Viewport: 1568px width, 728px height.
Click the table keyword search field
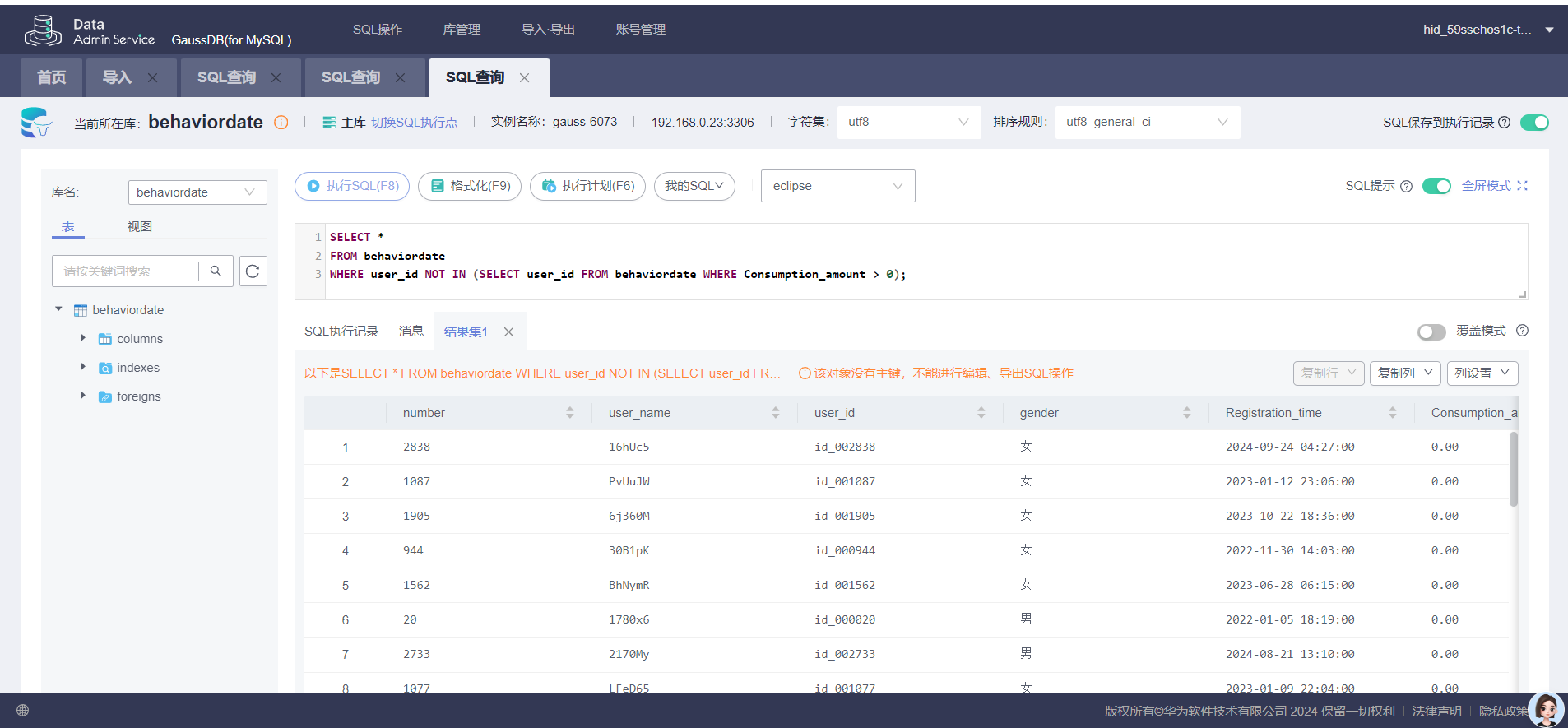pos(125,271)
